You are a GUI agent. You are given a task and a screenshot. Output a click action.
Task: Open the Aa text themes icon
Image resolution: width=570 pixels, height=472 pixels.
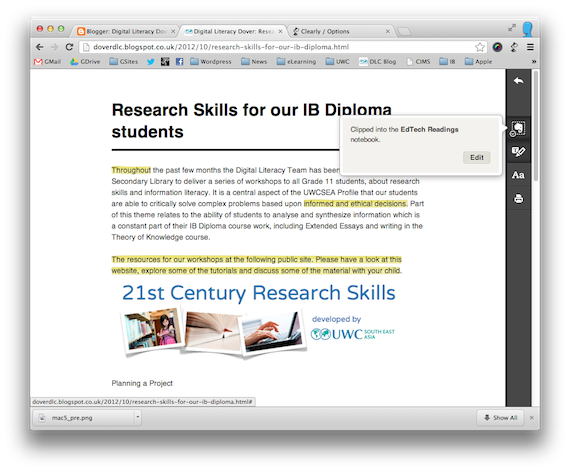point(518,175)
